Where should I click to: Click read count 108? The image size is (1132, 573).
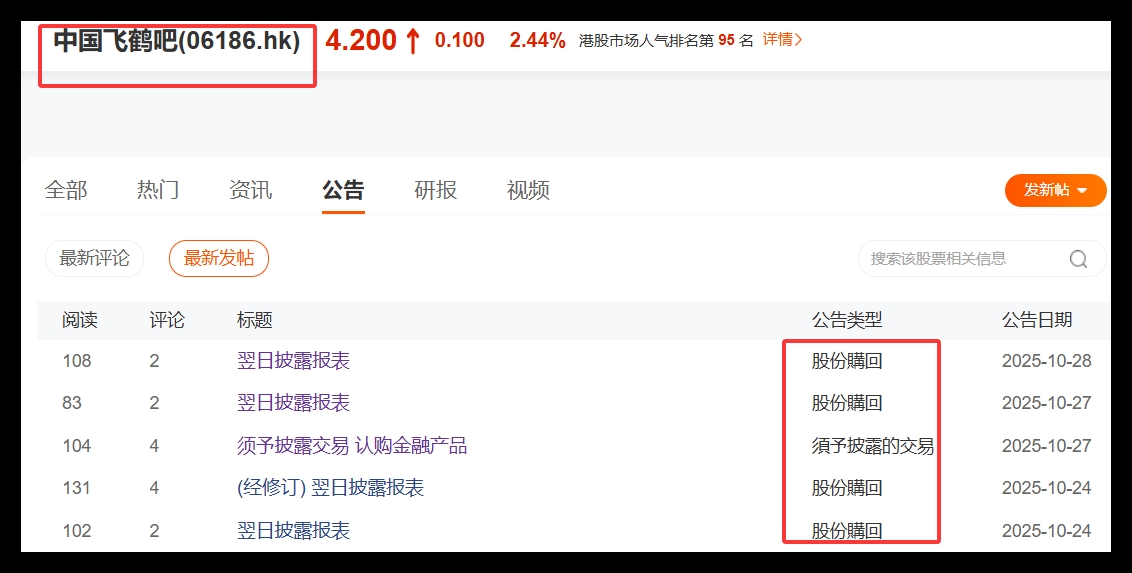point(77,361)
